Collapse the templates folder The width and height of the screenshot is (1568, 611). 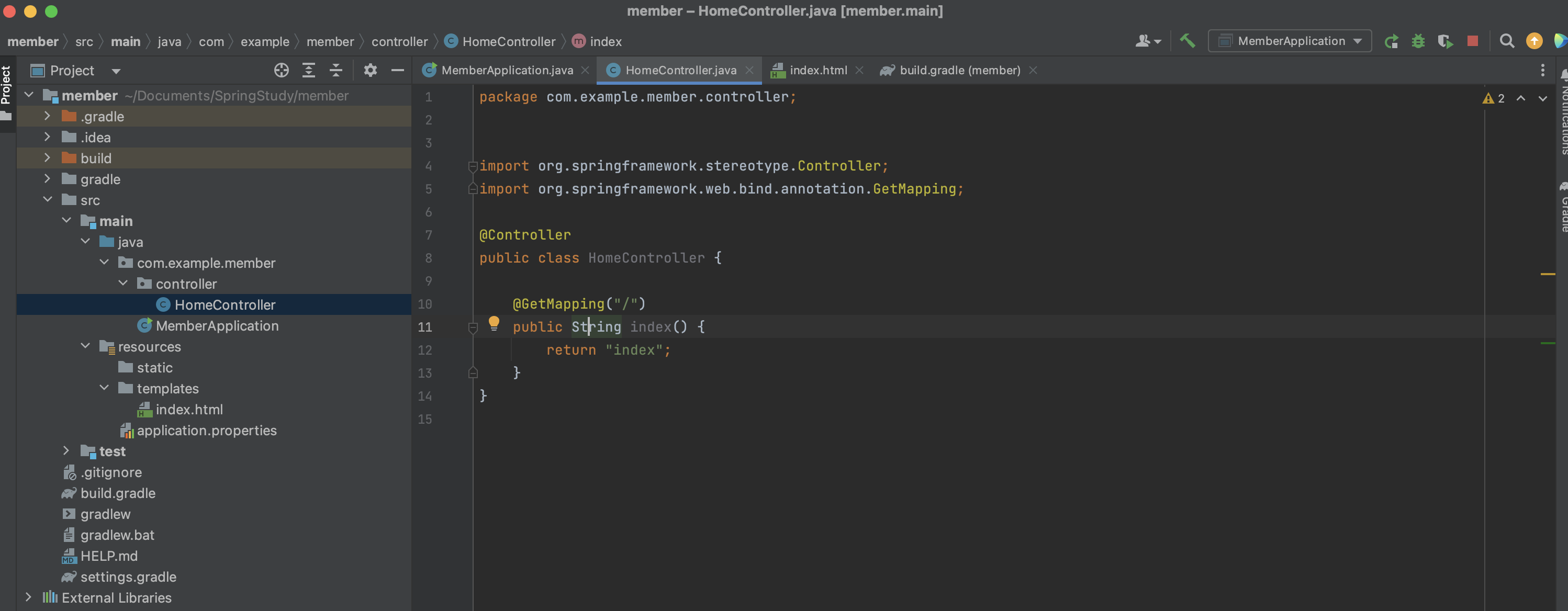104,388
